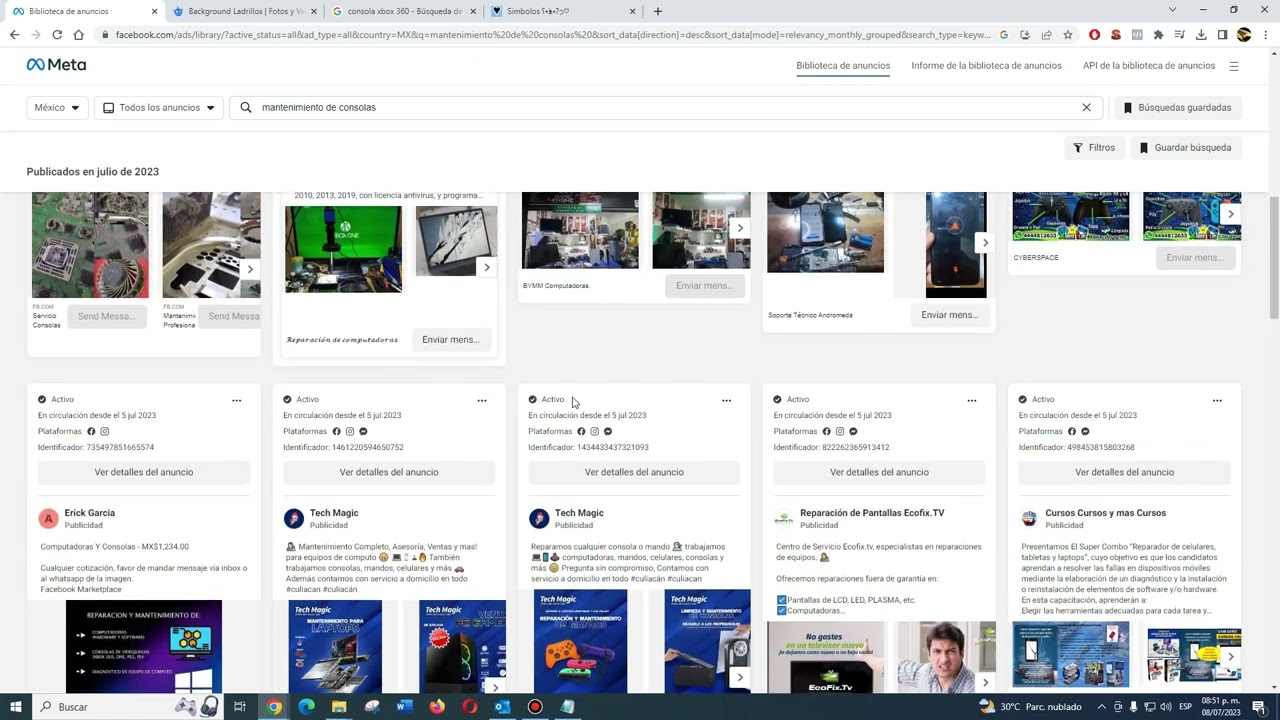Open Chrome downloads icon
Screen dimensions: 1280x720
(1201, 35)
